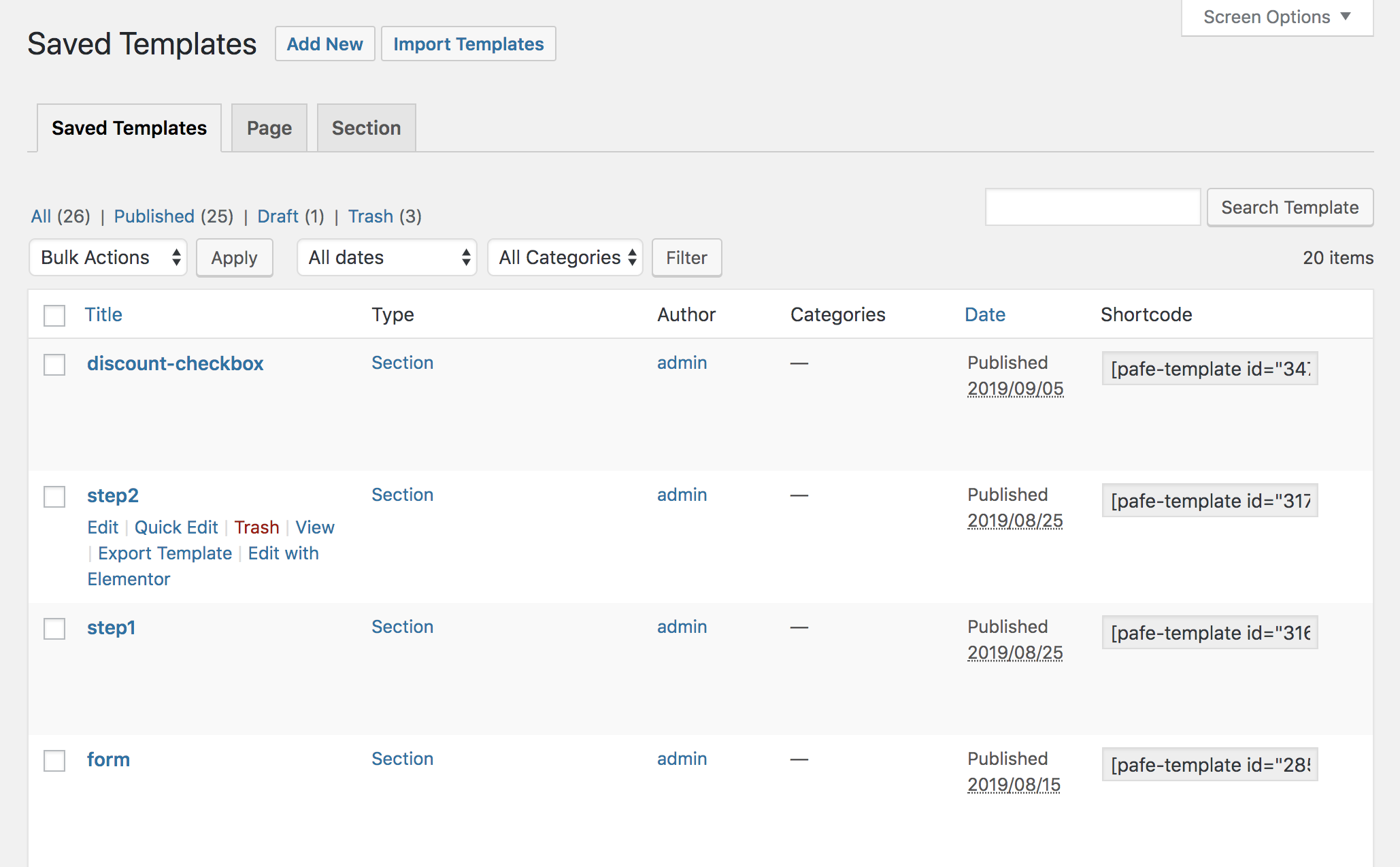Click the Add New button
The width and height of the screenshot is (1400, 867).
click(x=324, y=44)
